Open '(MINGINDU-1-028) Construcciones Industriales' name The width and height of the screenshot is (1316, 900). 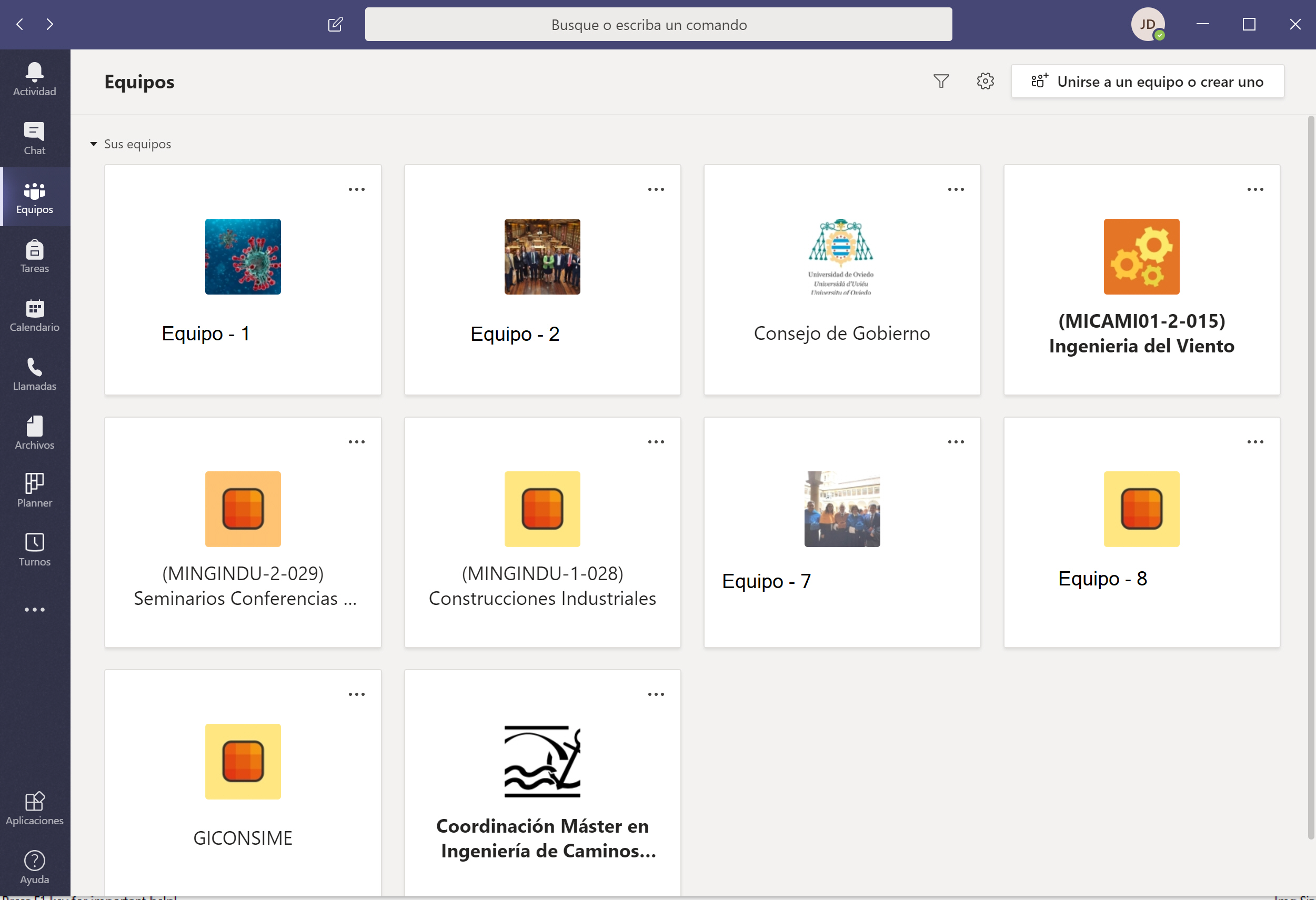click(543, 586)
